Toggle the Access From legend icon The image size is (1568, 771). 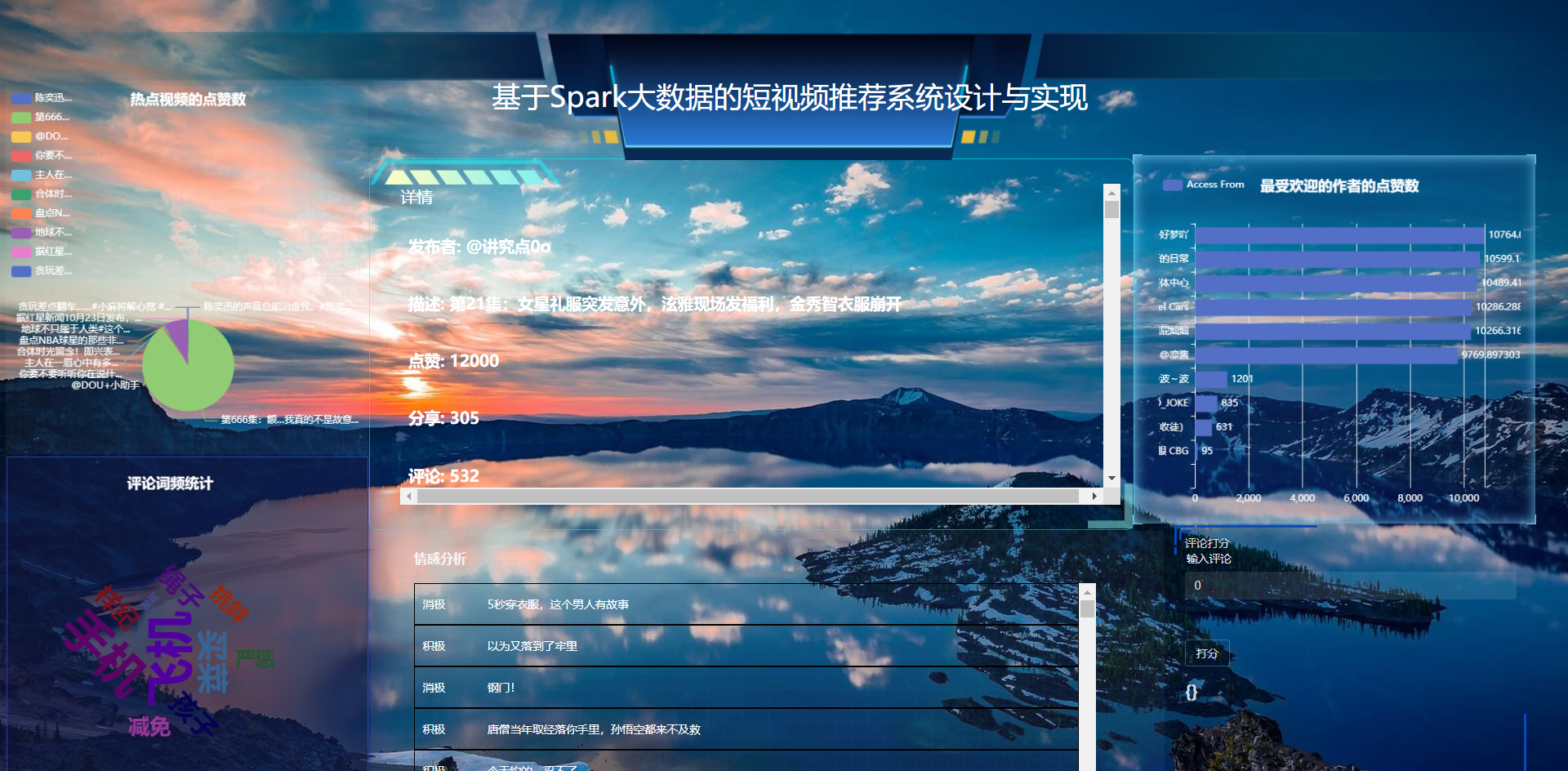1172,185
